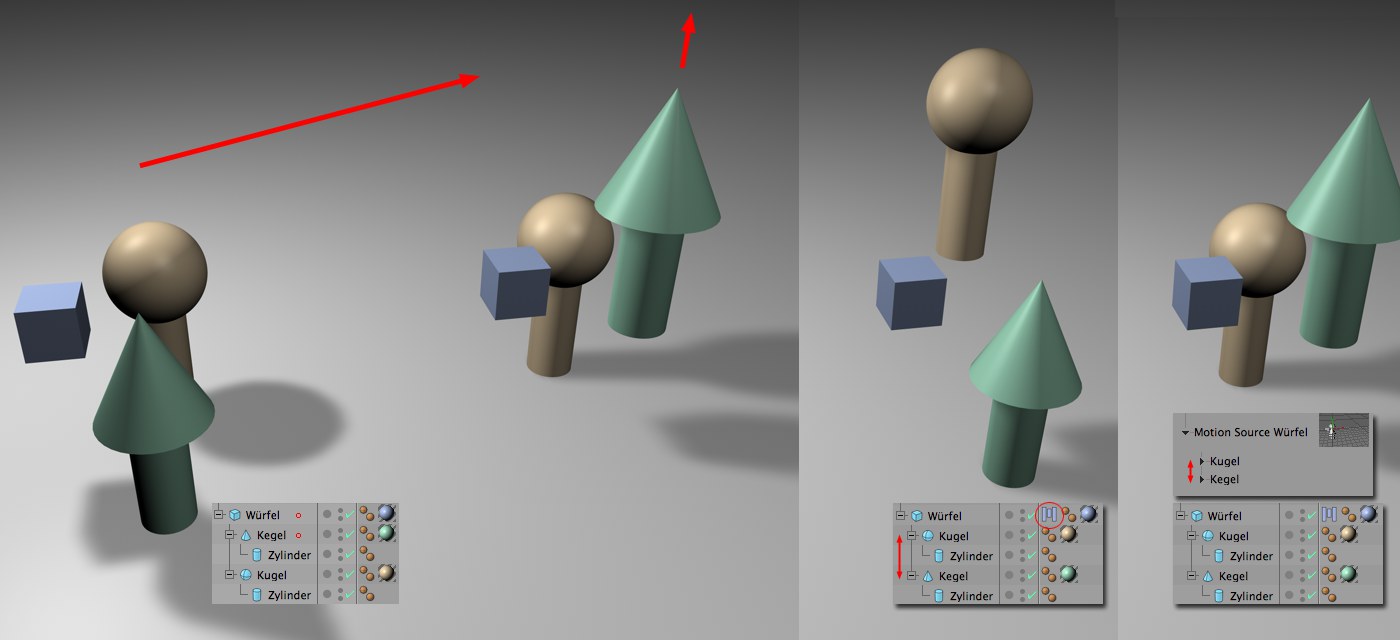Select the 'Zylinder' name under Kegel, middle tree
This screenshot has width=1400, height=640.
971,596
